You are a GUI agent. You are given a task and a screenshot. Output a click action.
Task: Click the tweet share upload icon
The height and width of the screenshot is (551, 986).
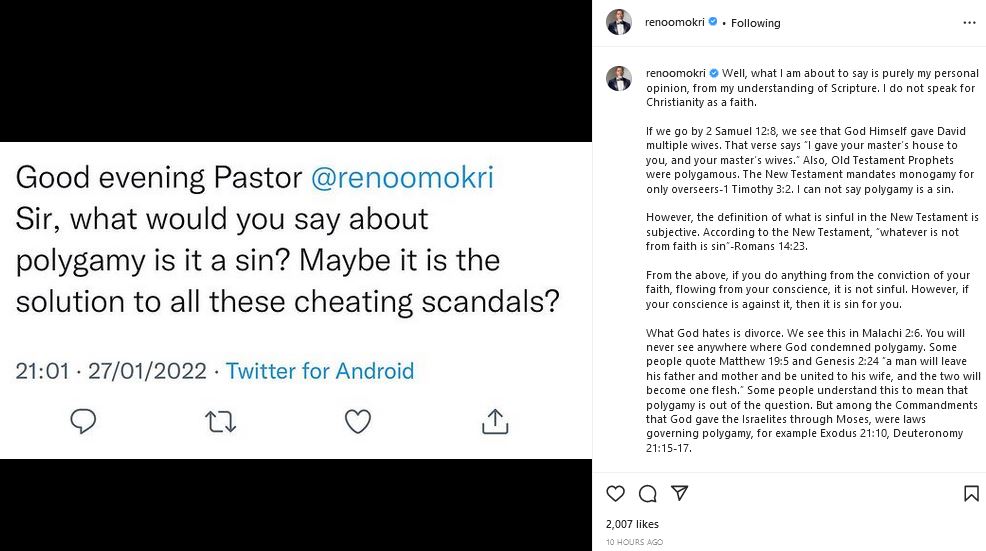click(x=495, y=421)
